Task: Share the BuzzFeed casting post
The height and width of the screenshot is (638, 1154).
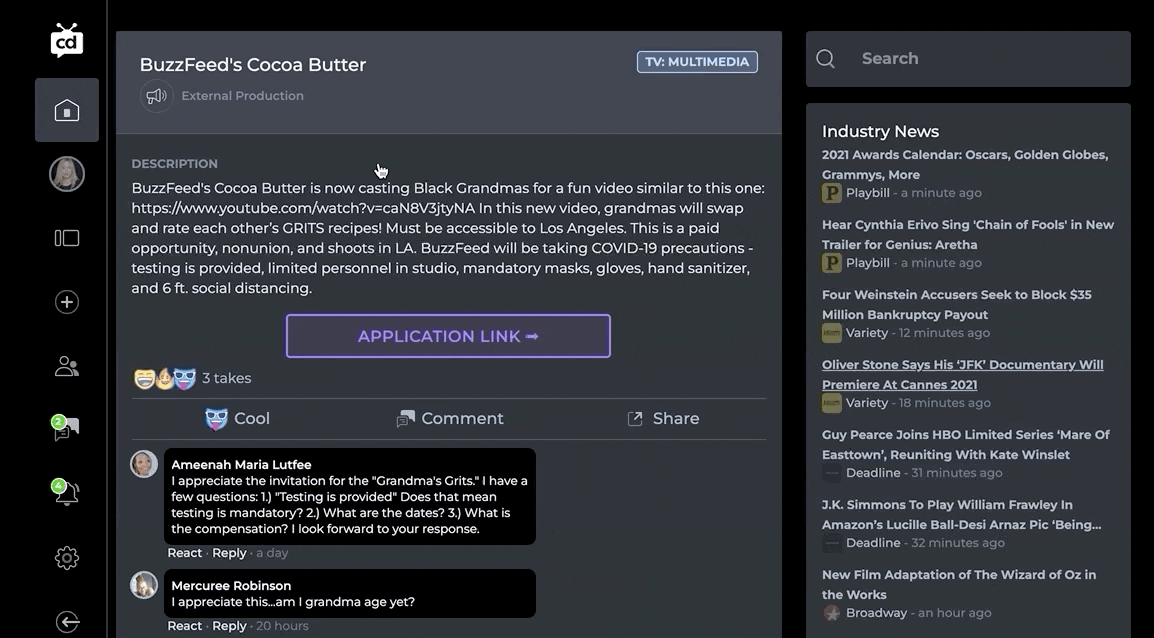Action: pyautogui.click(x=662, y=418)
